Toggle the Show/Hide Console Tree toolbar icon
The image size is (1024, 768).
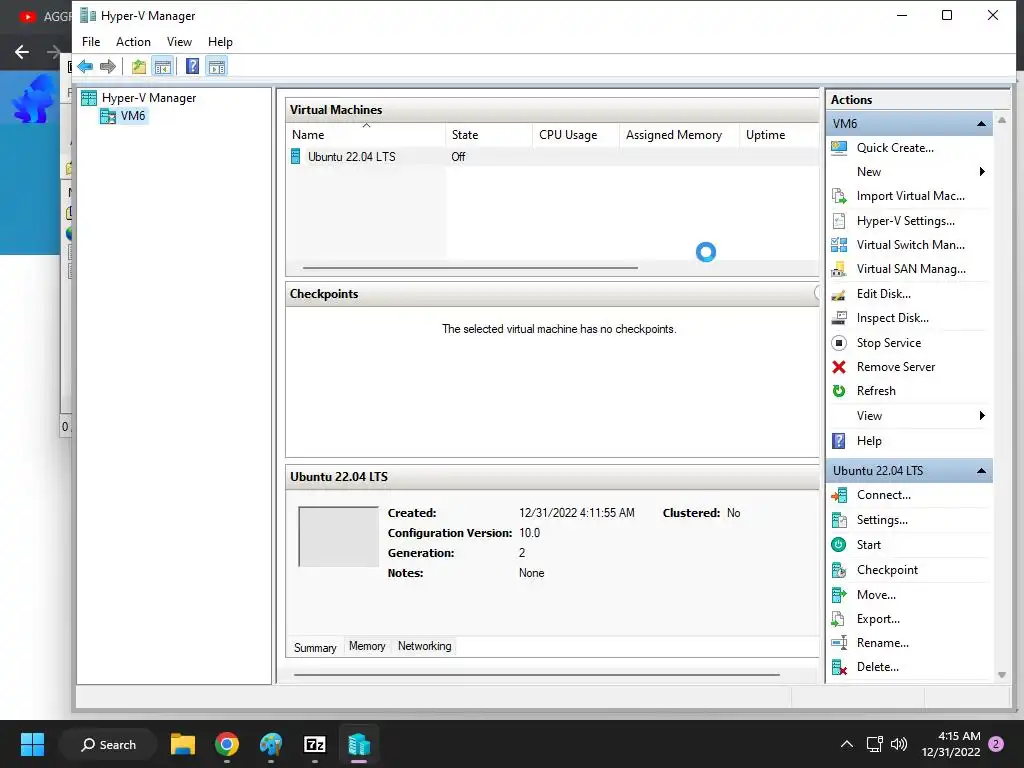(163, 66)
